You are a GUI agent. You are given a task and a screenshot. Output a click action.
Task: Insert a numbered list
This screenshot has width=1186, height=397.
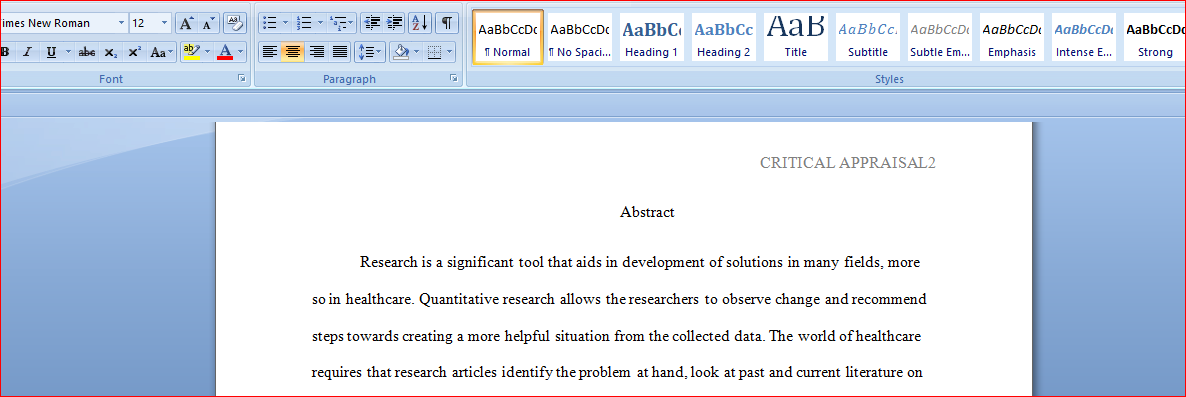tap(305, 23)
